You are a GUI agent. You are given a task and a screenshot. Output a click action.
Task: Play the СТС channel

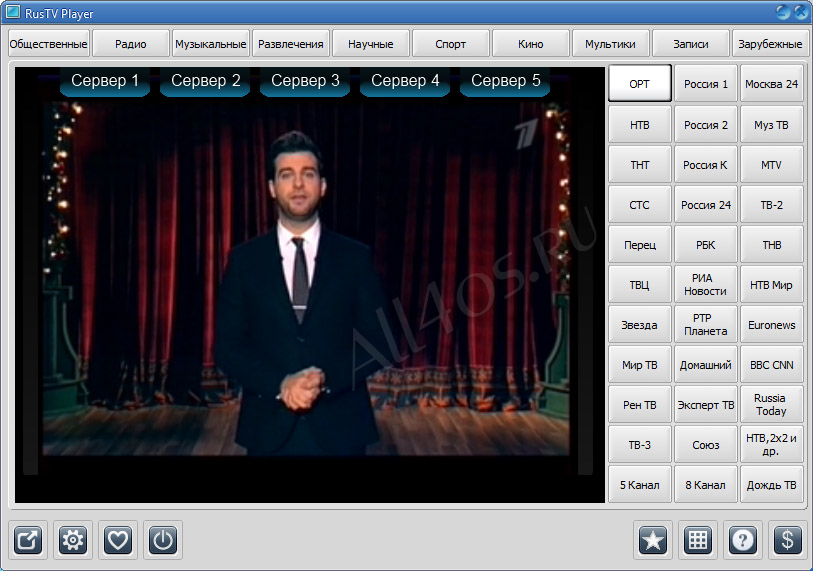[639, 204]
